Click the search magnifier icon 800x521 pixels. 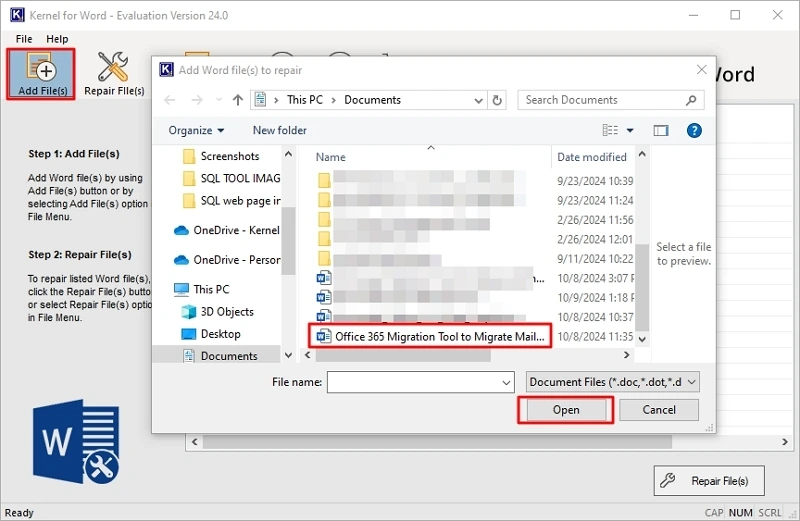[691, 100]
